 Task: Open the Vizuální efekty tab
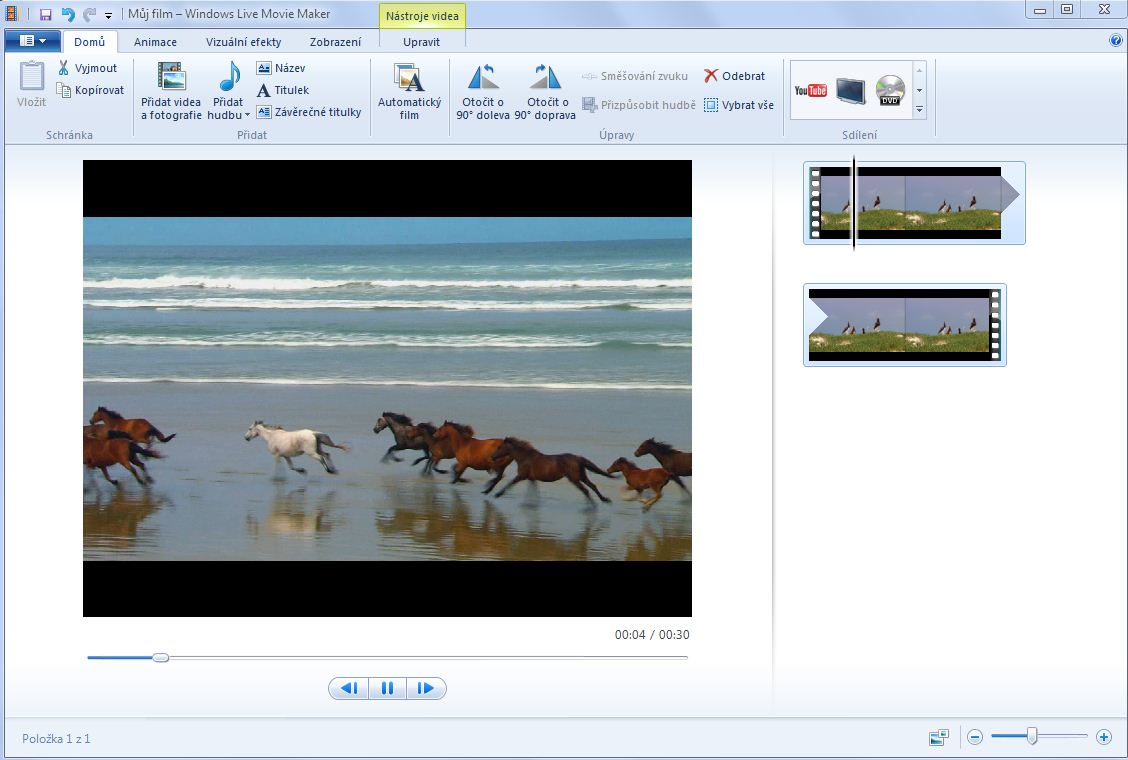click(243, 42)
